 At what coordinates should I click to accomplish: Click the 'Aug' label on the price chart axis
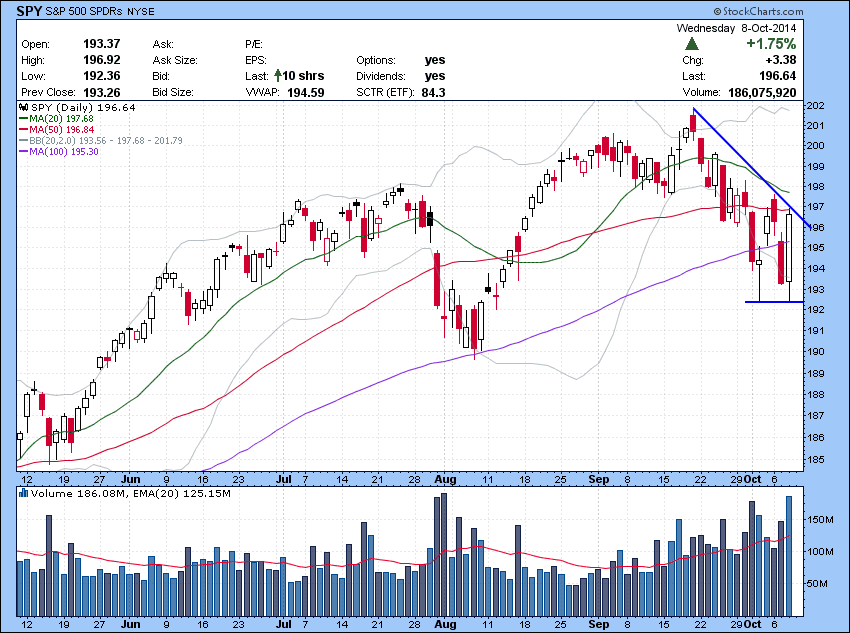(443, 479)
